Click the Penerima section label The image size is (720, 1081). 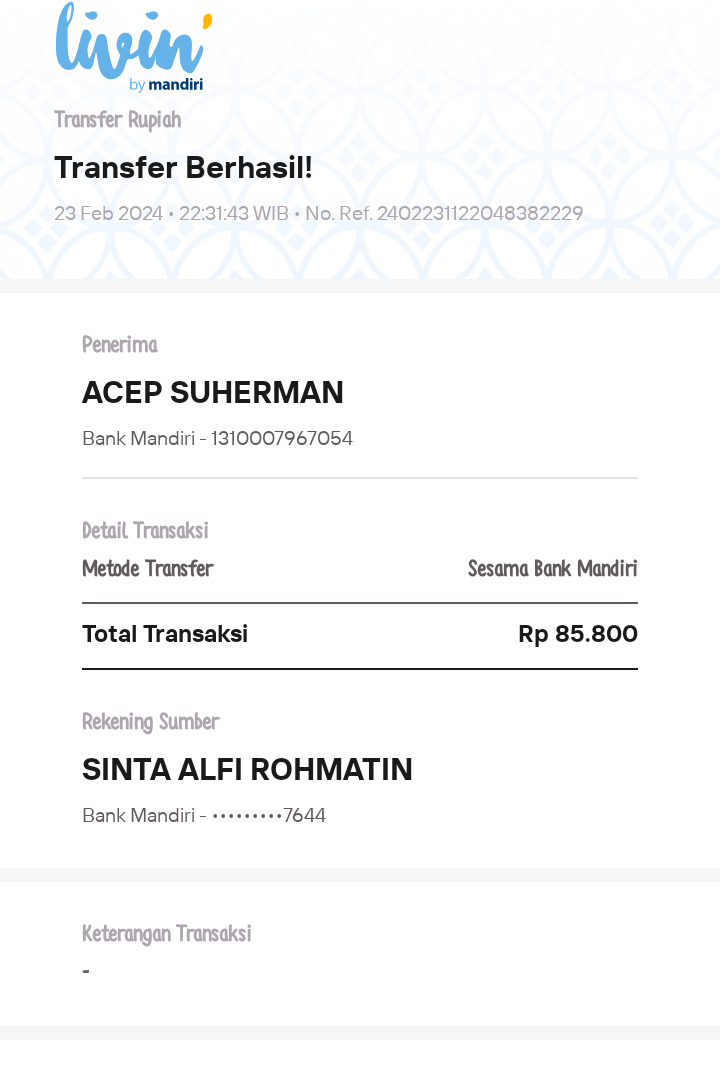(120, 345)
